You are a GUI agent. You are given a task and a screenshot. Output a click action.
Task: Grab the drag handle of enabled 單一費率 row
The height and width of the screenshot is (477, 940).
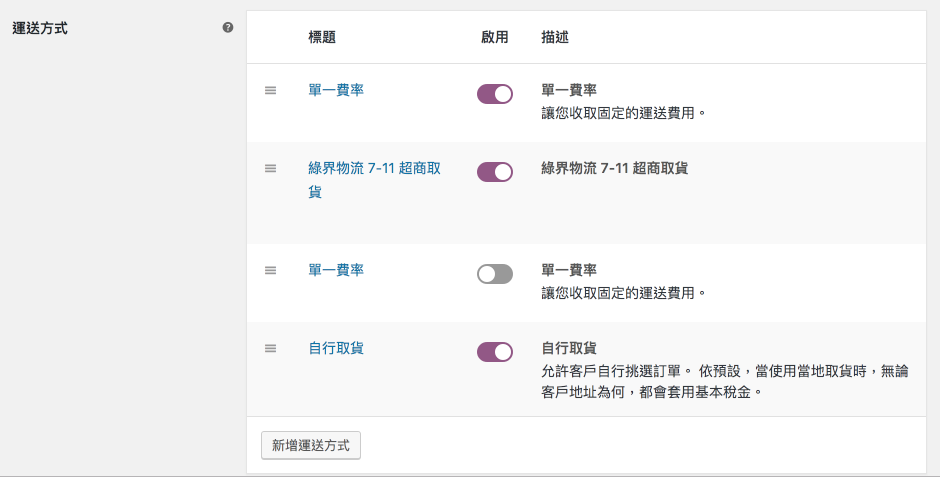click(x=270, y=90)
